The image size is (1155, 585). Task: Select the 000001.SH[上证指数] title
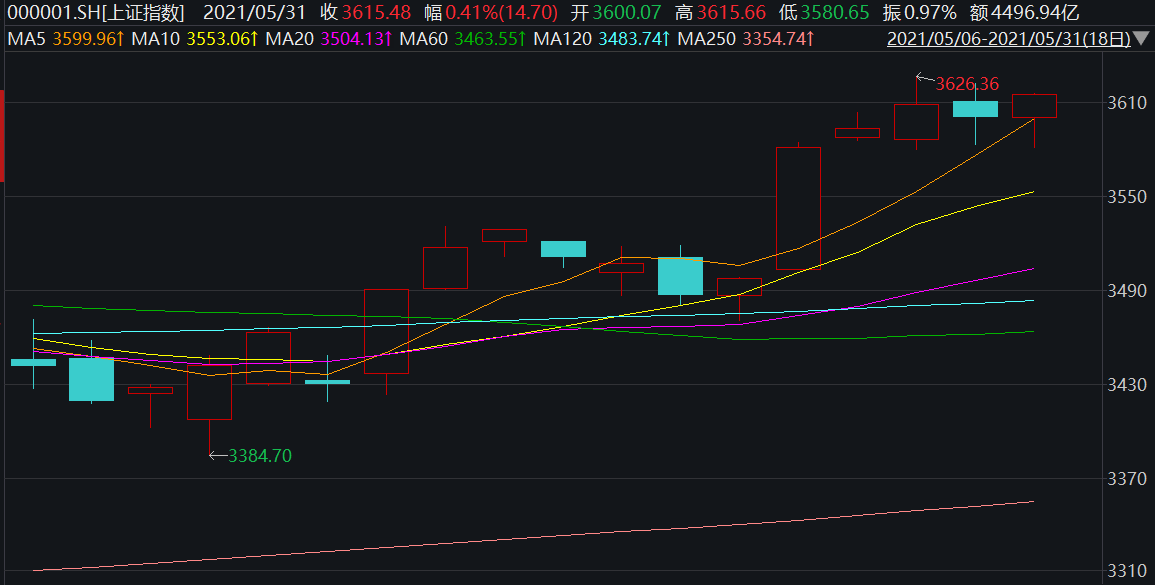[95, 13]
